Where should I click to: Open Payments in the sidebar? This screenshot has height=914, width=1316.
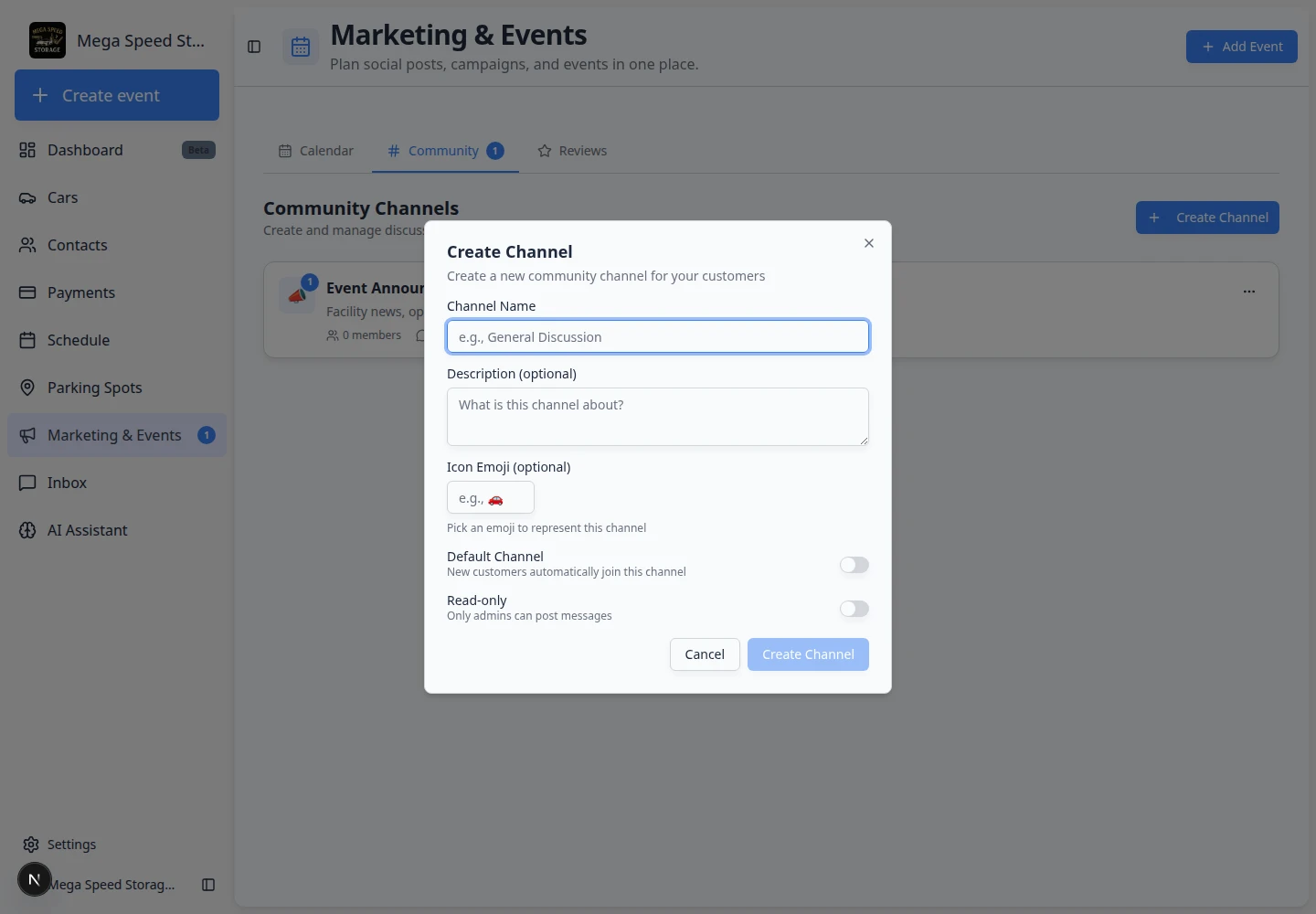117,292
